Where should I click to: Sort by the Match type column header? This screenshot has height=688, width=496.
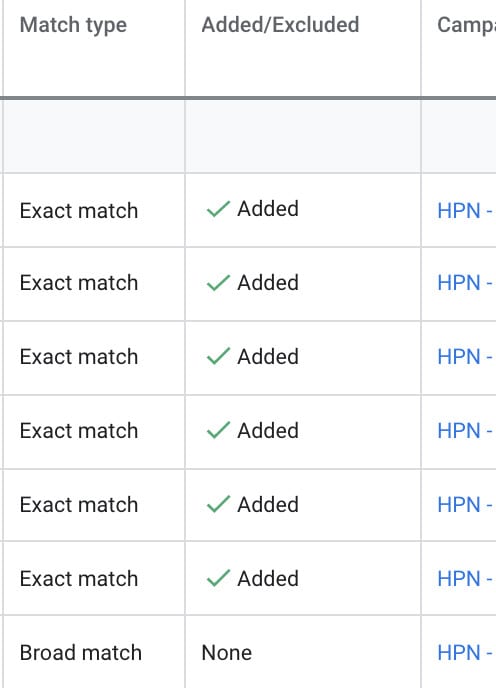[73, 25]
